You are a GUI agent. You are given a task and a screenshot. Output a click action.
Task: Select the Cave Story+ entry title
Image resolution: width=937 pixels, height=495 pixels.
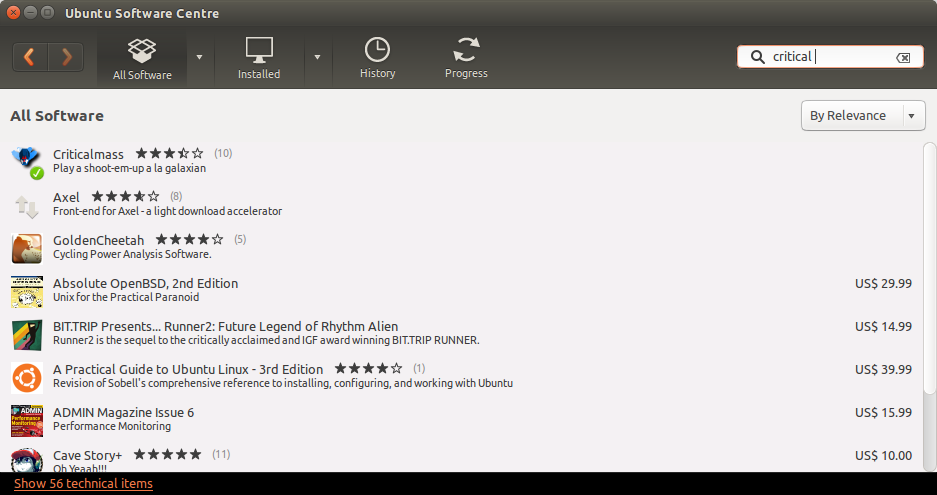[87, 455]
